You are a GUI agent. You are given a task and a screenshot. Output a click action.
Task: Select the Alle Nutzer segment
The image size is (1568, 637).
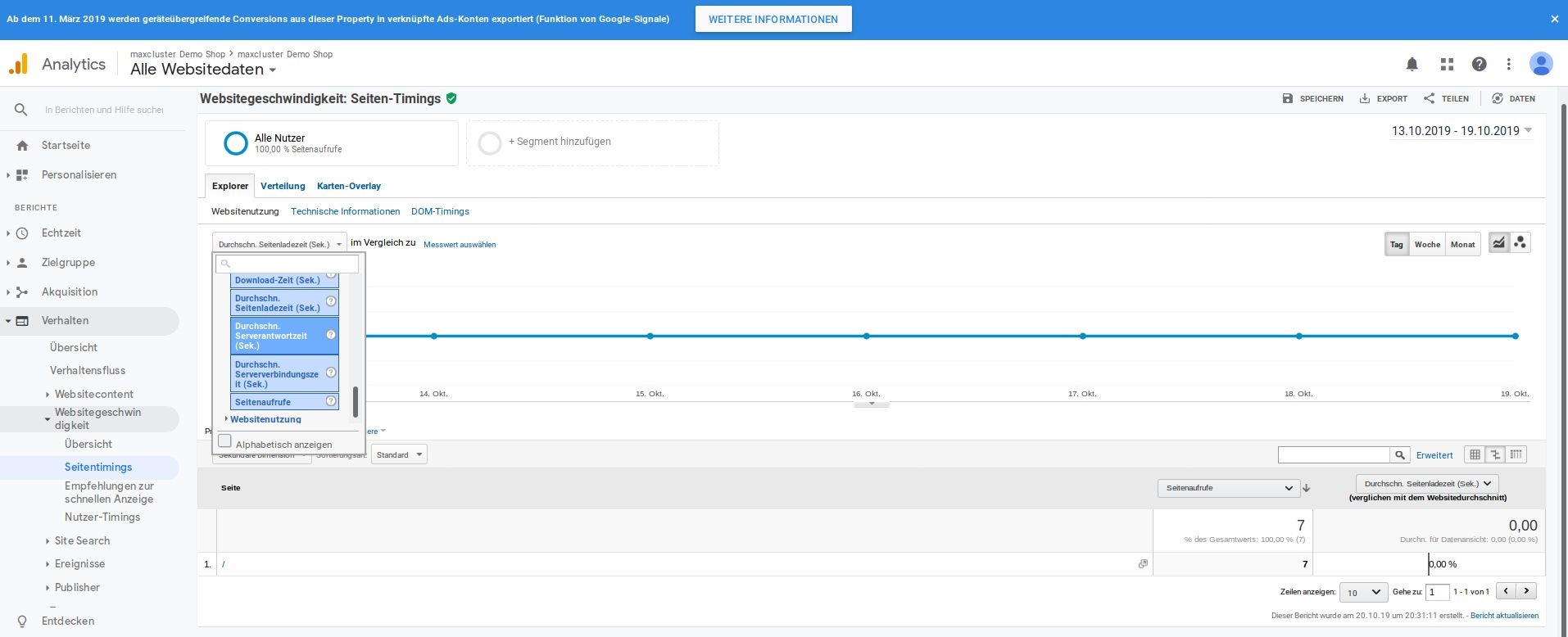coord(332,143)
